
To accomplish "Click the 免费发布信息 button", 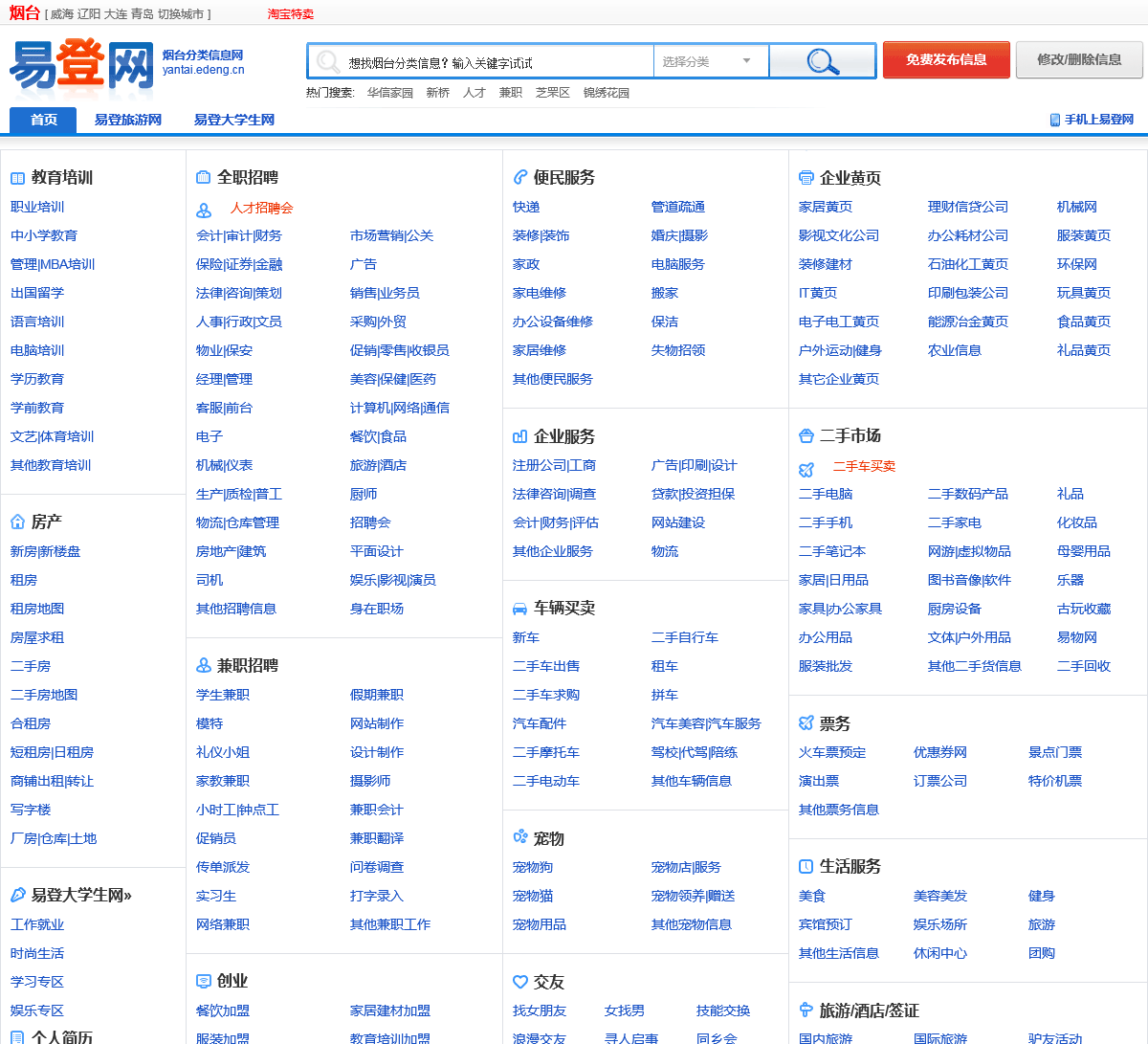I will click(946, 59).
